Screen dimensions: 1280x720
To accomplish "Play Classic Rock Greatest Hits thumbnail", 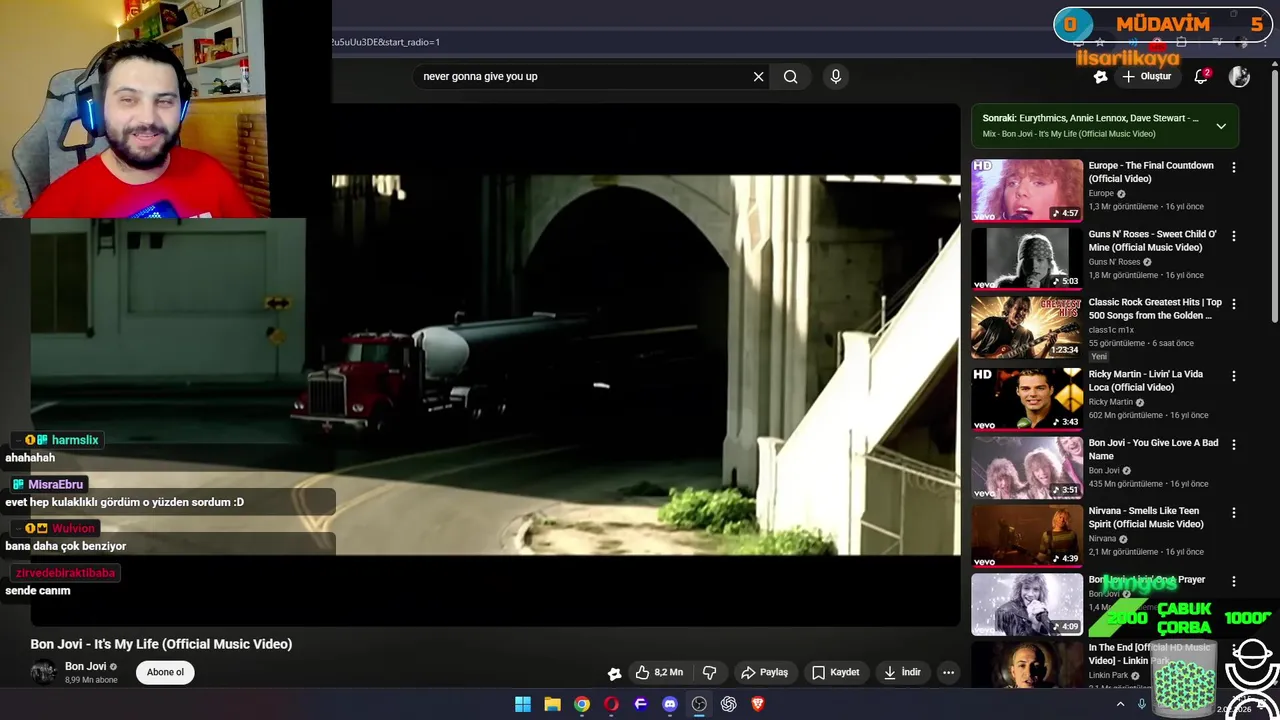I will click(x=1027, y=327).
